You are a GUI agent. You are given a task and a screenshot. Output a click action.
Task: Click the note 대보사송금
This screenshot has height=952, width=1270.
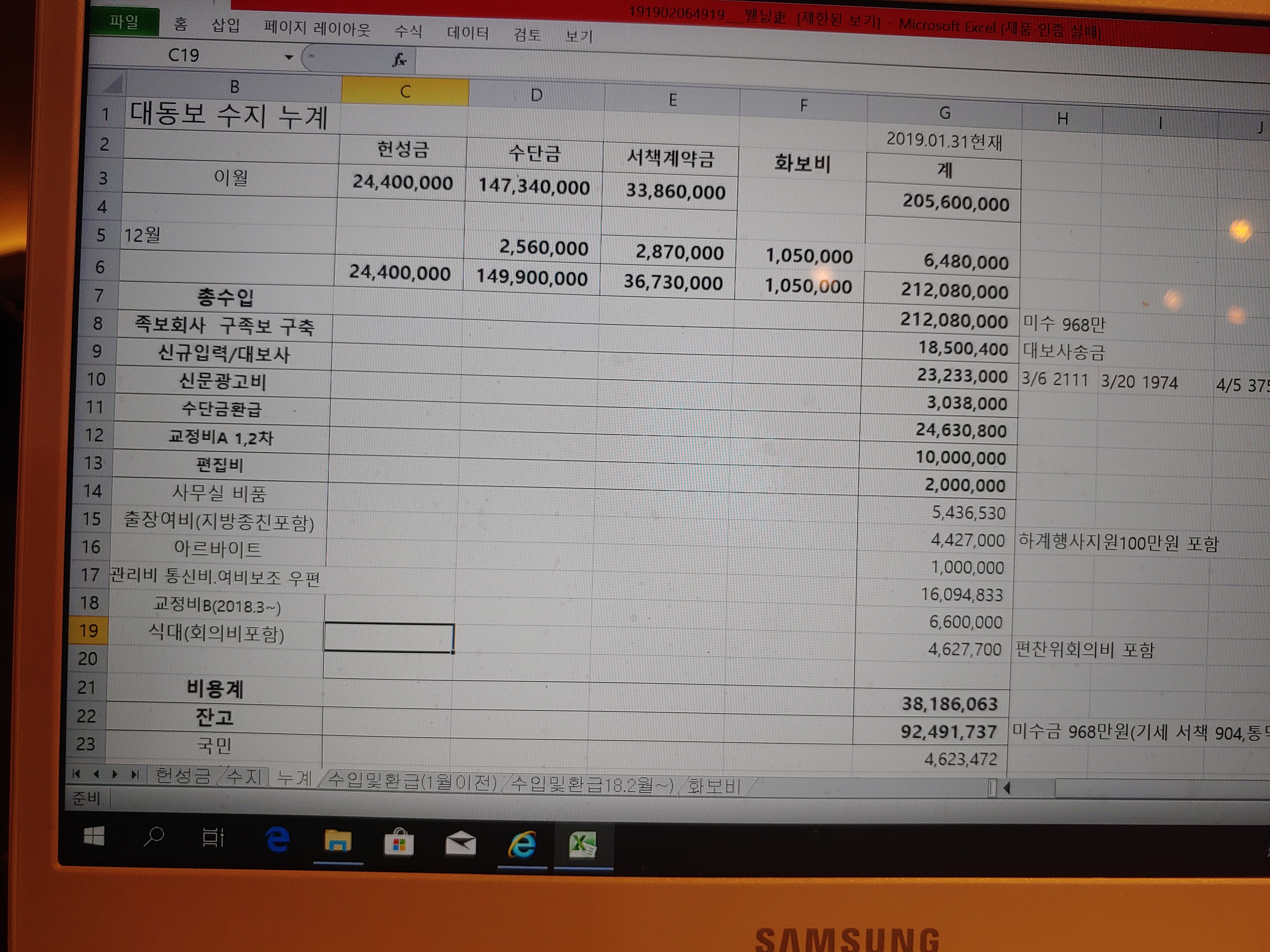pyautogui.click(x=1063, y=352)
